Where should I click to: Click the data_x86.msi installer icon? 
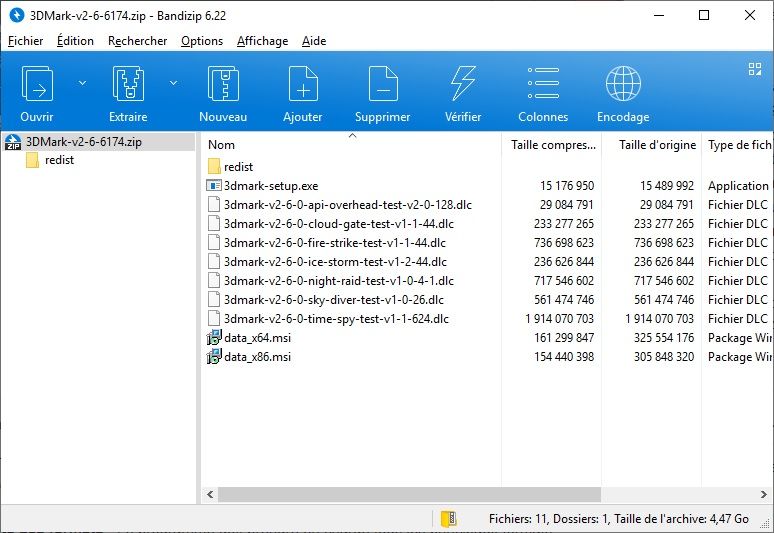[214, 356]
